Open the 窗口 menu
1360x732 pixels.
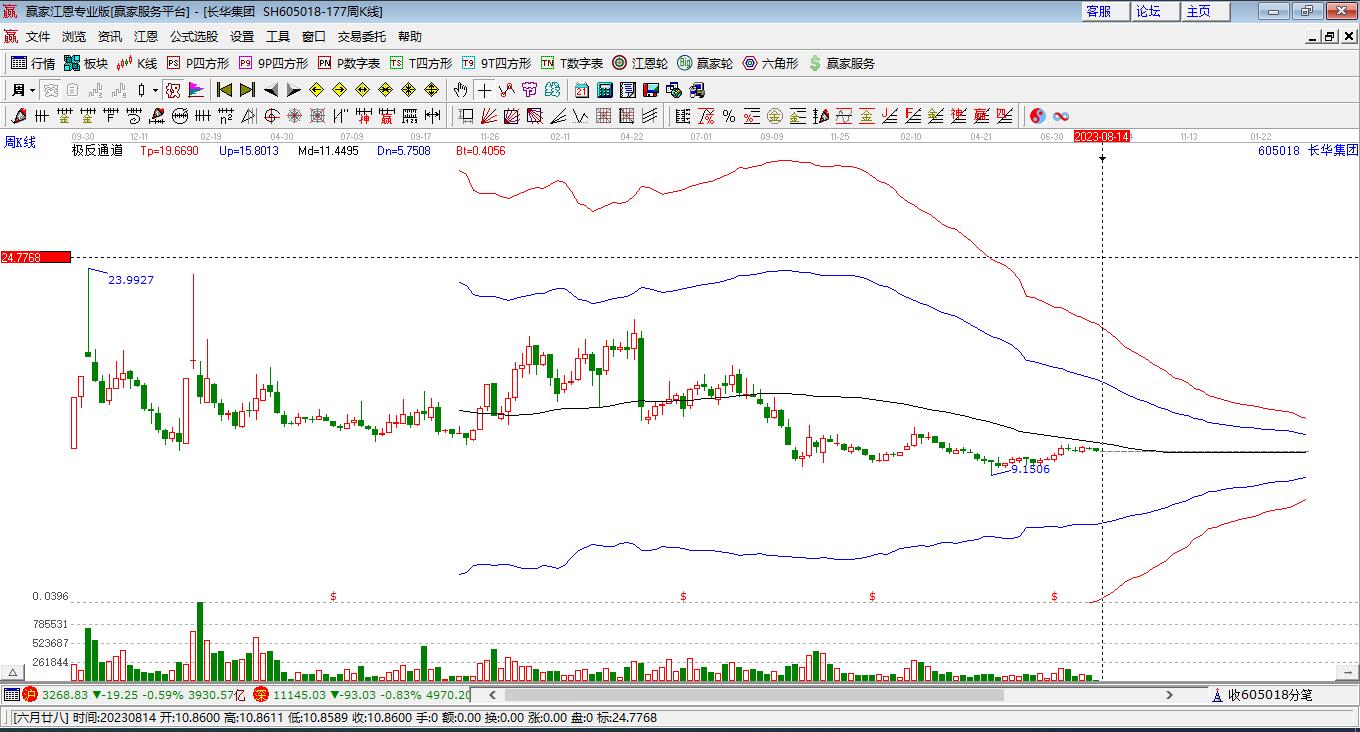point(314,36)
